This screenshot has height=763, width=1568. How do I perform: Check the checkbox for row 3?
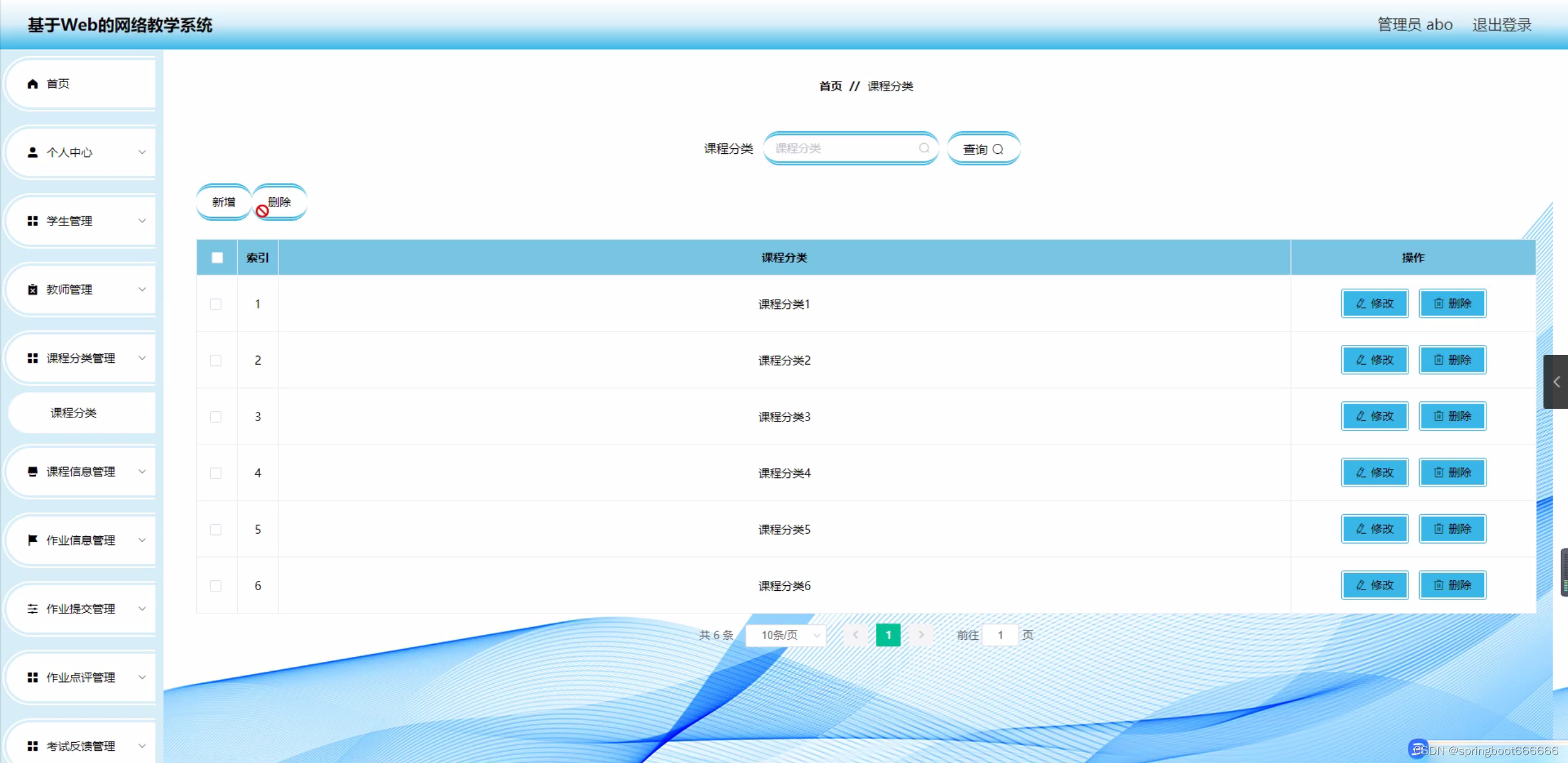click(x=216, y=417)
